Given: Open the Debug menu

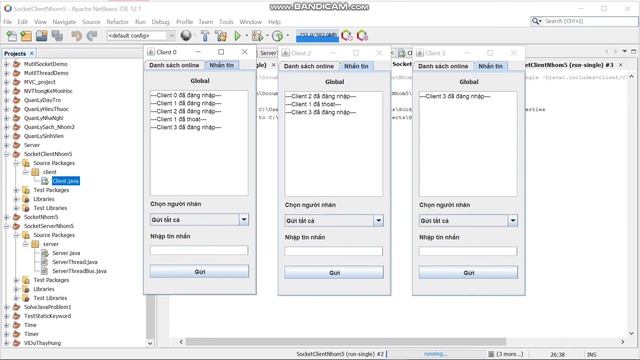Looking at the screenshot, I should [160, 22].
